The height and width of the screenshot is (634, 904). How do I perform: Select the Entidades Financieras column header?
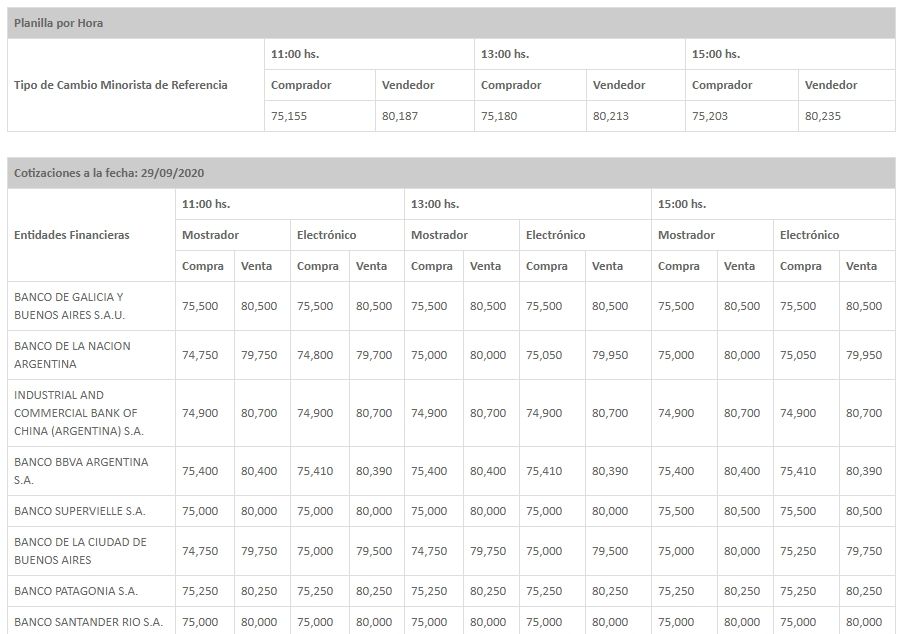tap(71, 235)
